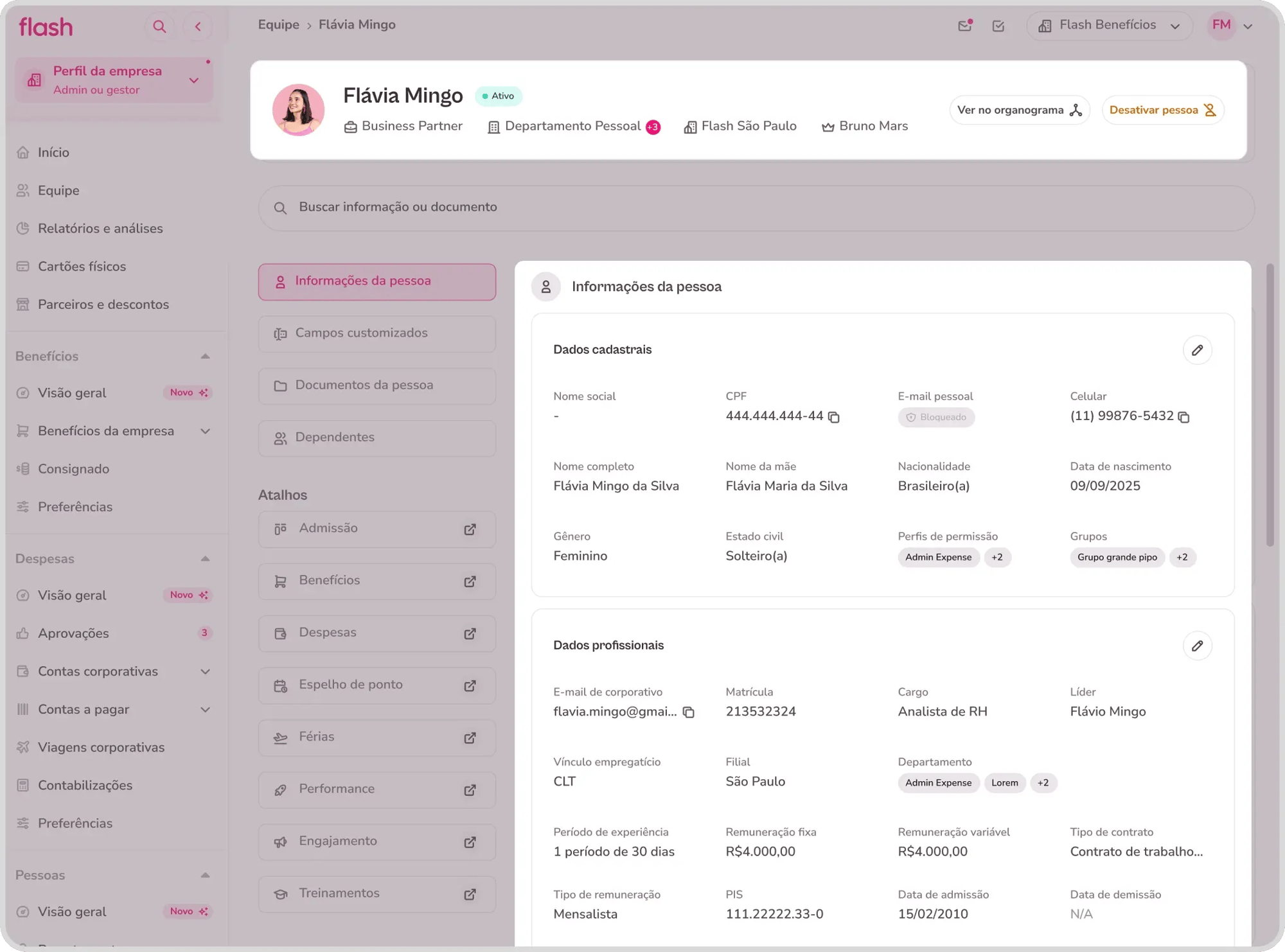This screenshot has width=1285, height=952.
Task: Click the vertical scrollbar of details panel
Action: (1270, 405)
